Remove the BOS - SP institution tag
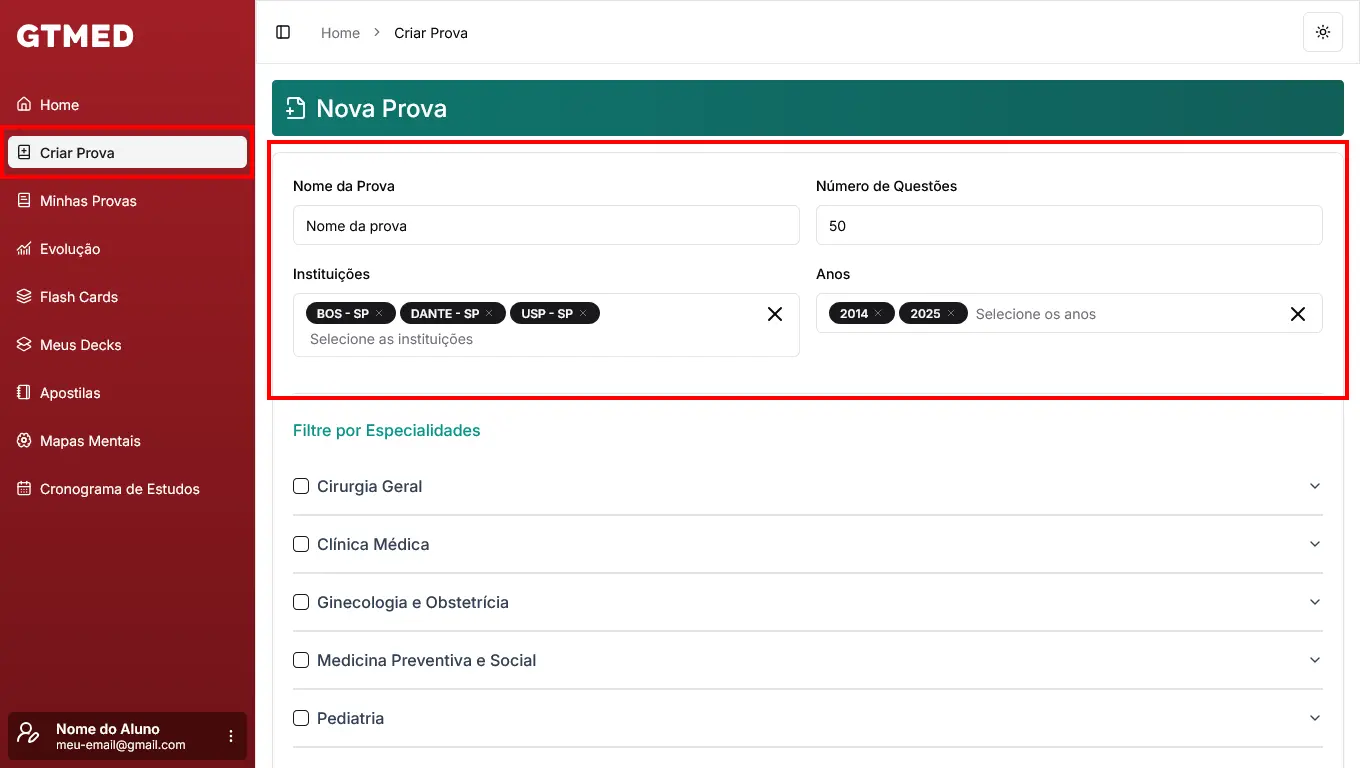This screenshot has height=768, width=1360. click(379, 314)
